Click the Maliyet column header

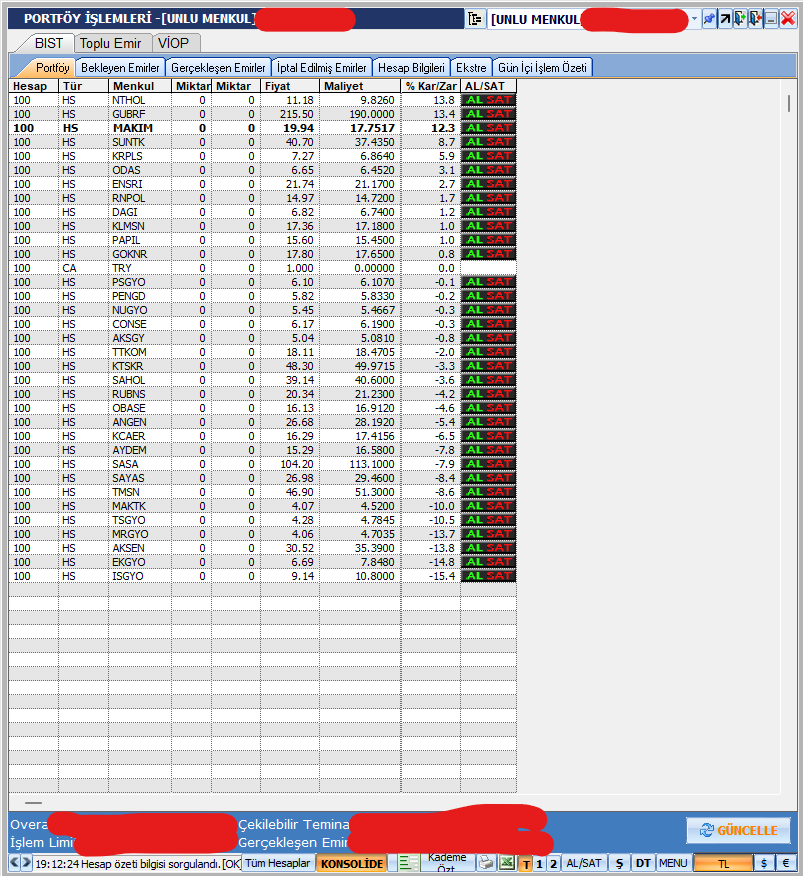(x=360, y=86)
